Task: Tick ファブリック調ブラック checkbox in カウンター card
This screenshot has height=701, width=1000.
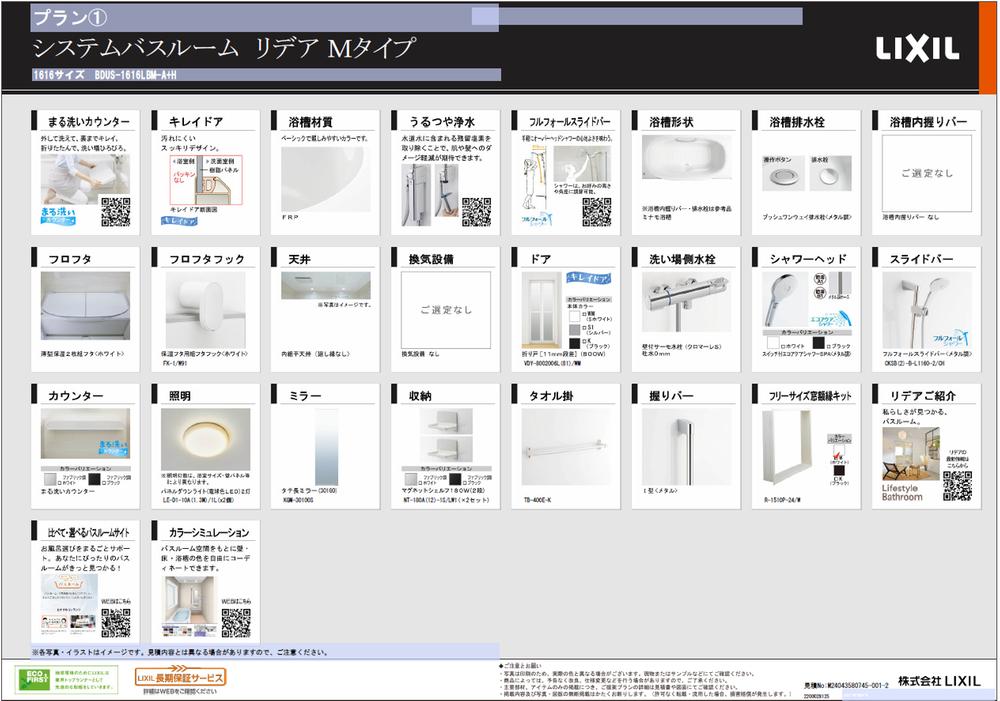Action: tap(106, 482)
